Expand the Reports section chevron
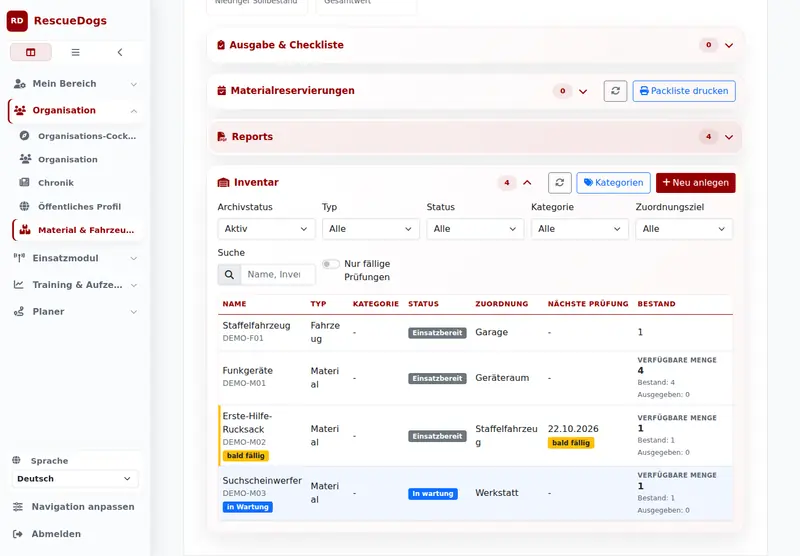The height and width of the screenshot is (556, 800). 729,137
